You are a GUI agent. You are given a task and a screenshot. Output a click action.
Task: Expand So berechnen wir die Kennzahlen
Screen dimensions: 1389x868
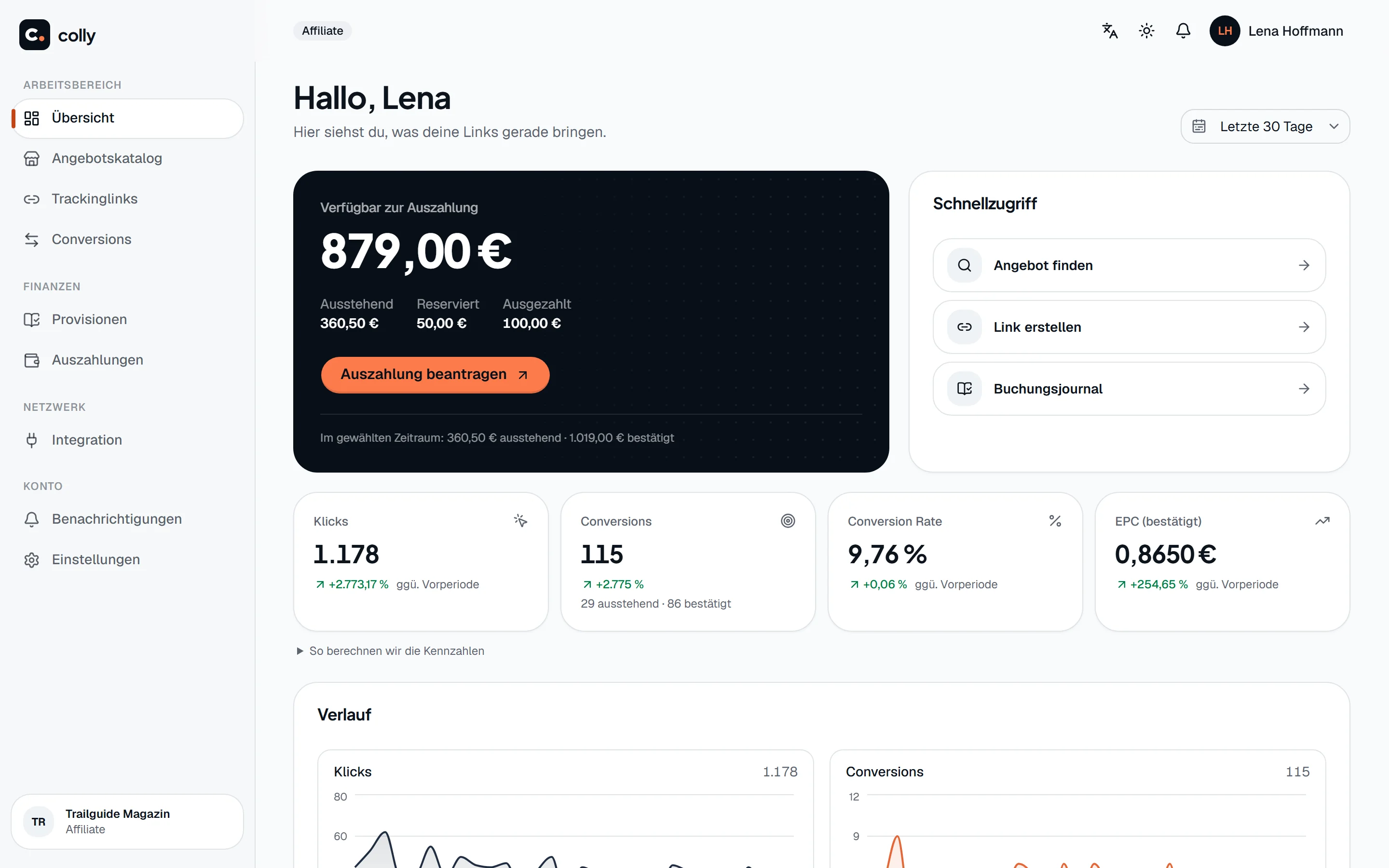pos(390,651)
